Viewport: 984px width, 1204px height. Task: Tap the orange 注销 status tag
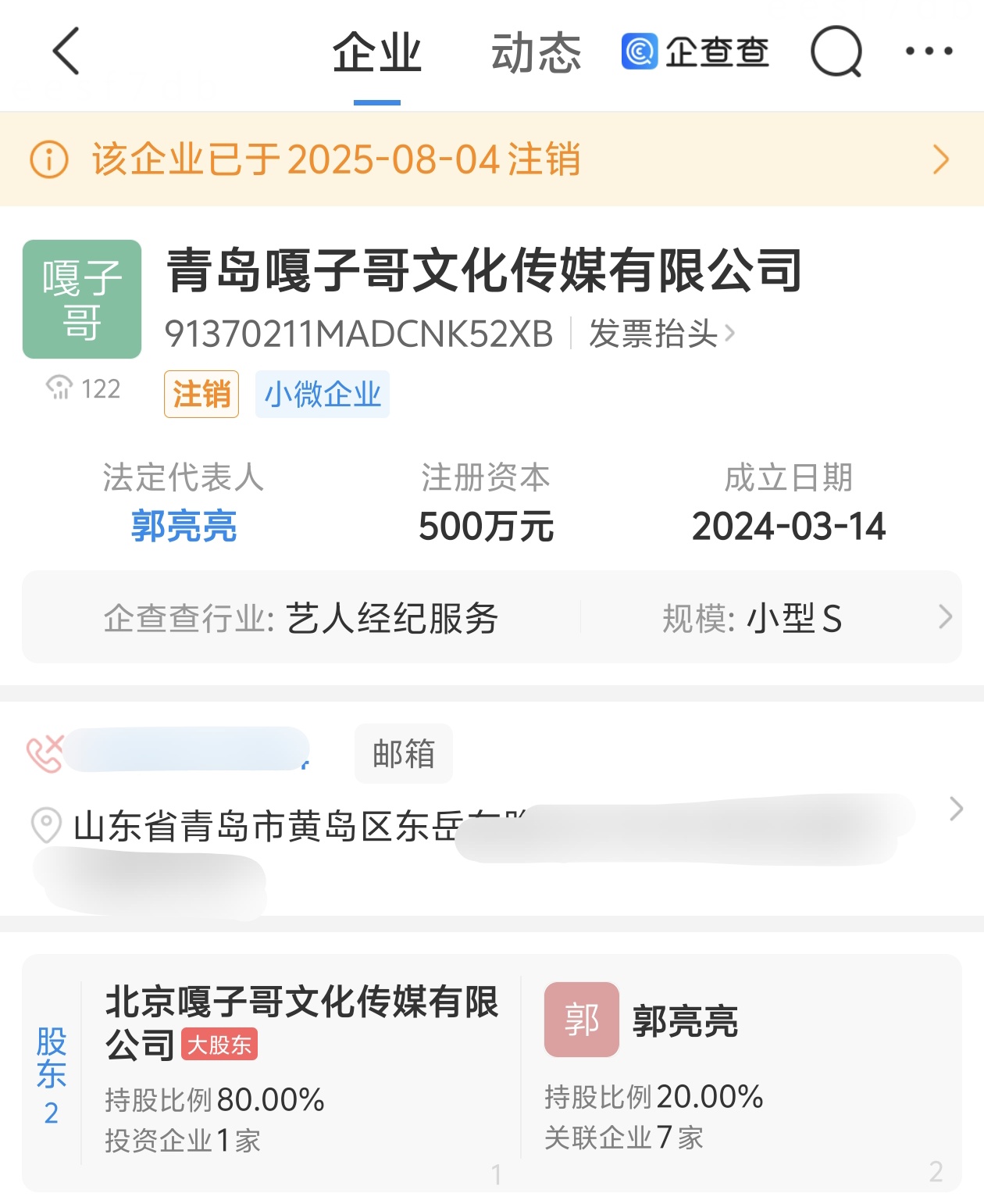click(x=201, y=395)
